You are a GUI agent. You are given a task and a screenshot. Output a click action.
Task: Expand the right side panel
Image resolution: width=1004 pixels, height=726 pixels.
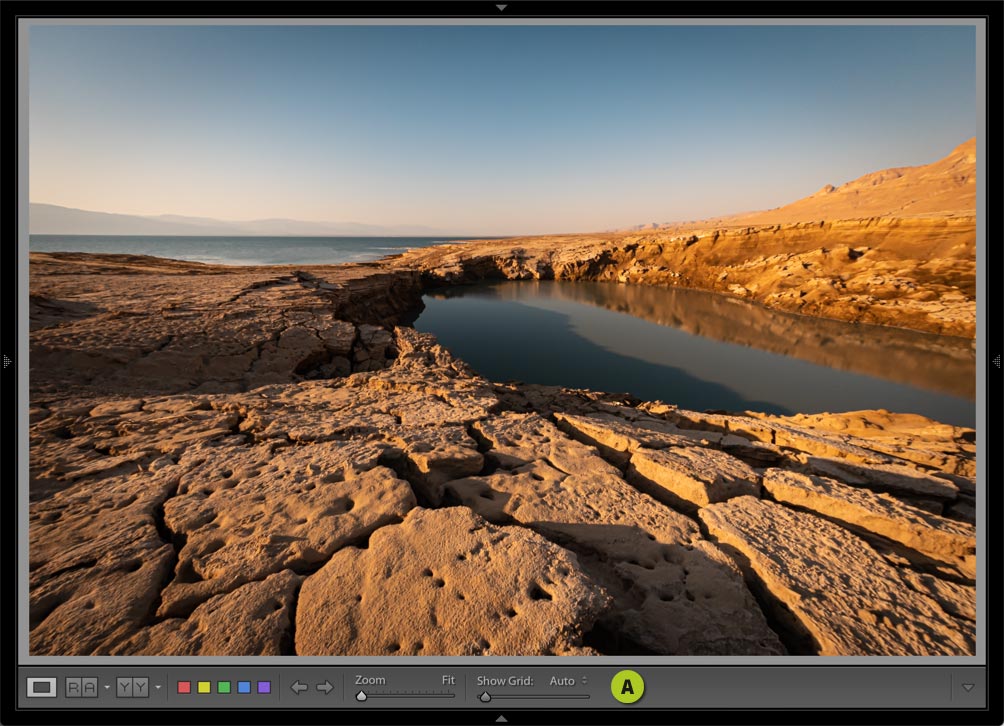997,362
